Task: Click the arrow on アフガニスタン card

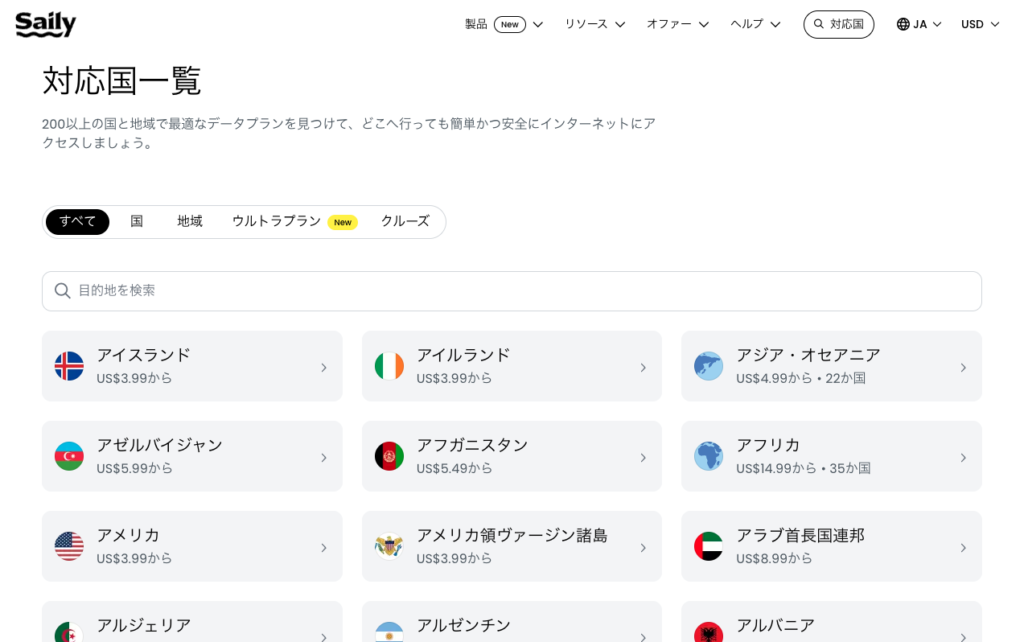Action: (x=643, y=458)
